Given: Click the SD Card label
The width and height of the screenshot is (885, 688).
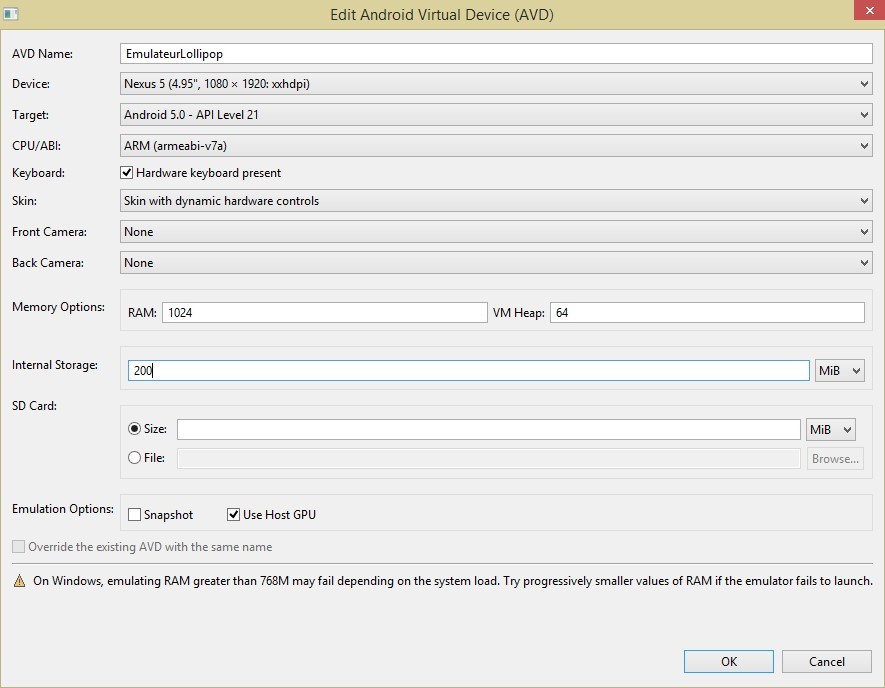Looking at the screenshot, I should [x=34, y=406].
